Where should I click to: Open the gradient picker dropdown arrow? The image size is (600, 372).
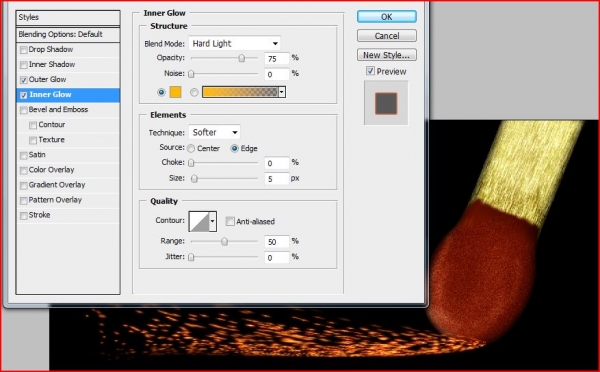[x=282, y=92]
